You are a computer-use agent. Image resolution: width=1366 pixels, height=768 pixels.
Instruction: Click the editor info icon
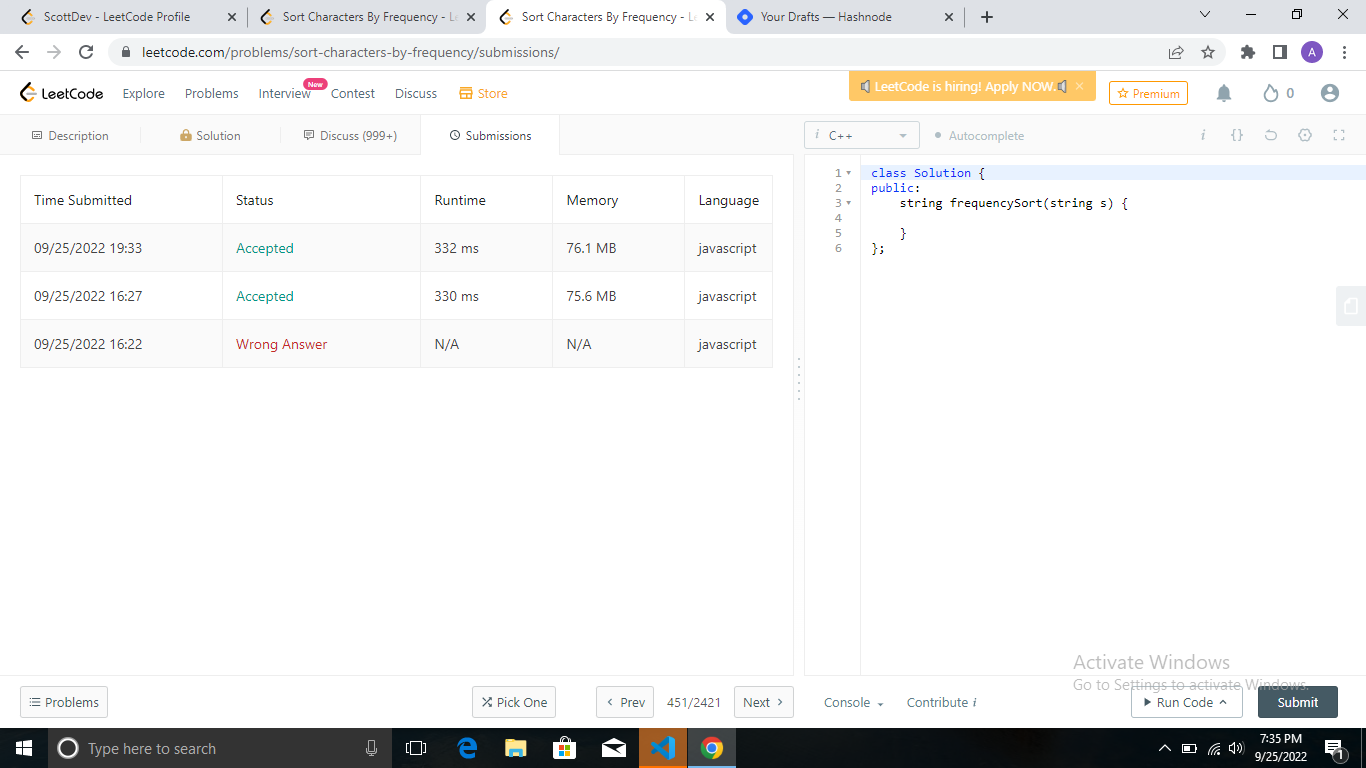point(1203,135)
